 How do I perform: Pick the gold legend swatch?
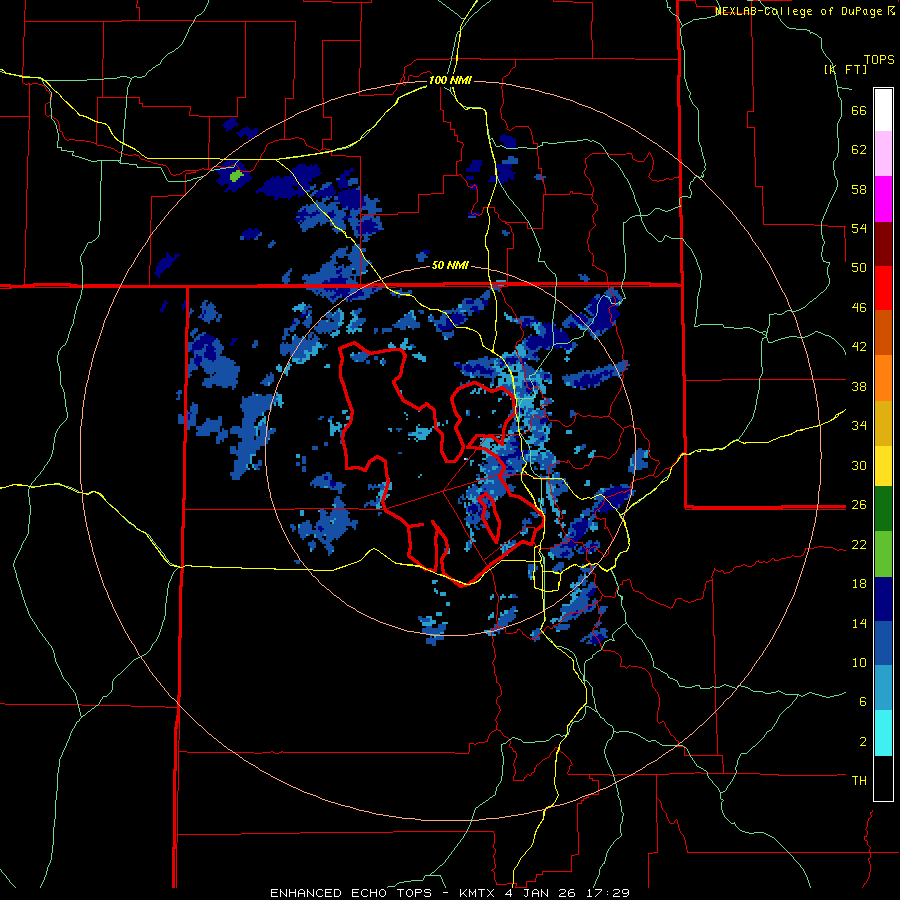[x=883, y=423]
